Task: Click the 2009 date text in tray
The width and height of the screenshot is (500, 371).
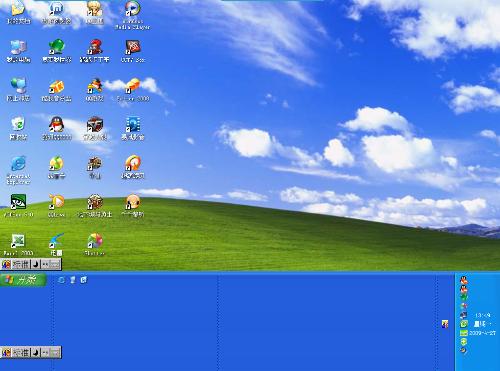Action: pyautogui.click(x=482, y=333)
